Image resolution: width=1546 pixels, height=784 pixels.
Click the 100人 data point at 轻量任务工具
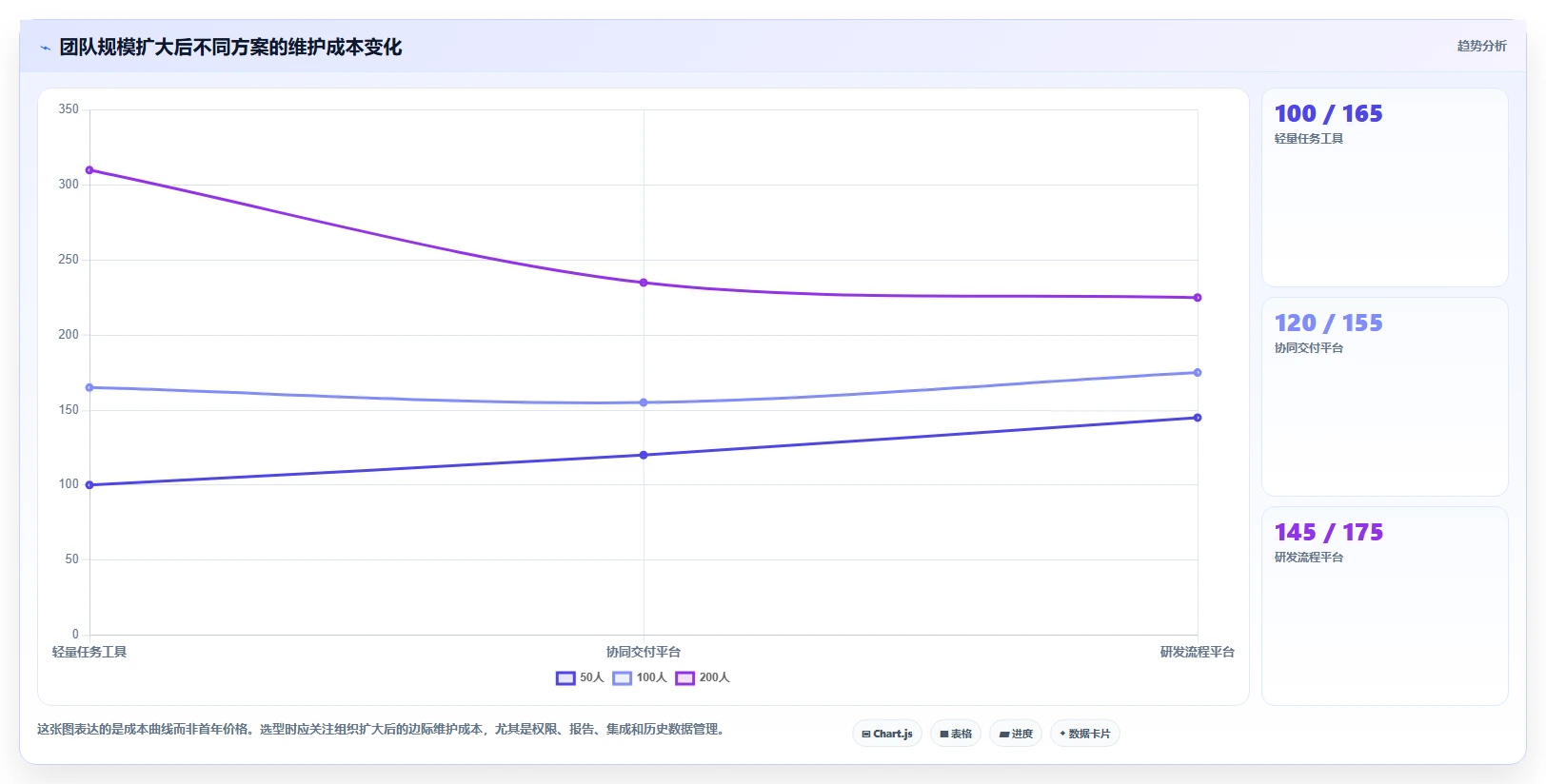click(x=89, y=387)
